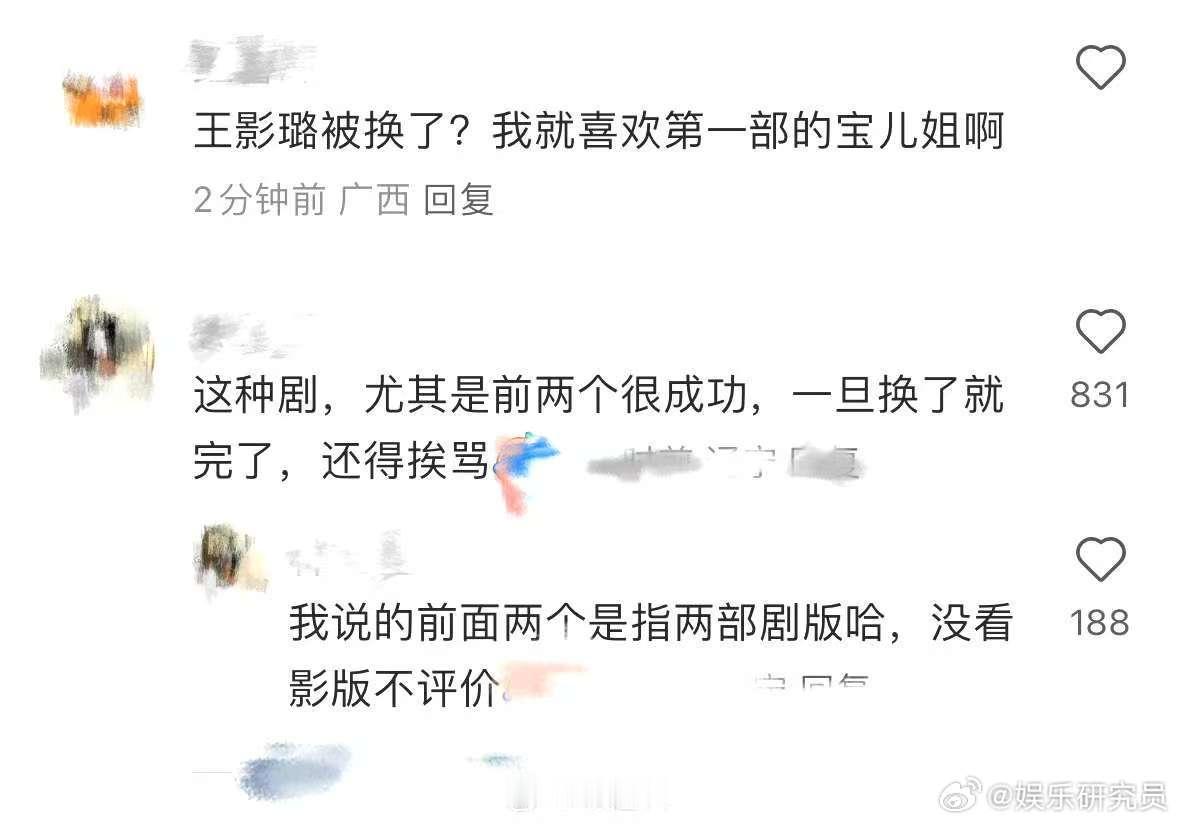Click the blurred username above 王影璐被换了

pos(252,59)
